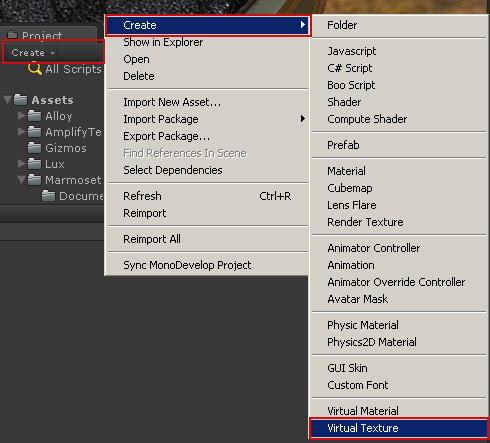This screenshot has width=490, height=443.
Task: Open the Create dropdown in Project panel
Action: (x=32, y=53)
